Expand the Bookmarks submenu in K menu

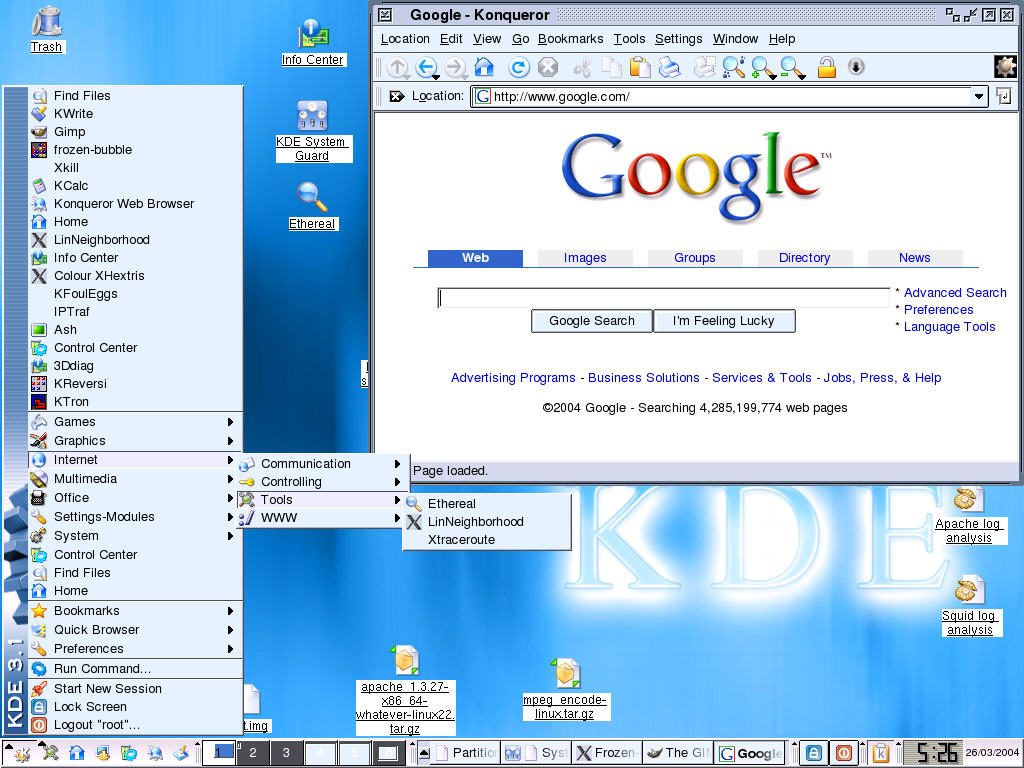pos(135,611)
